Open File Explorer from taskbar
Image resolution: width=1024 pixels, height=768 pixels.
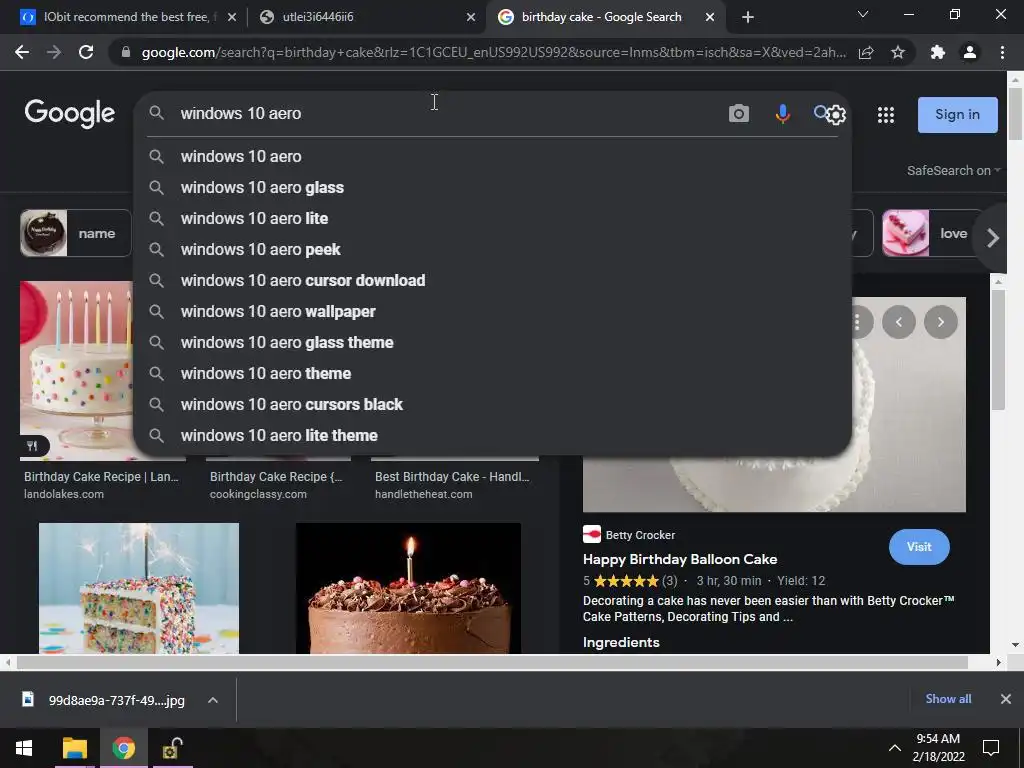[74, 748]
